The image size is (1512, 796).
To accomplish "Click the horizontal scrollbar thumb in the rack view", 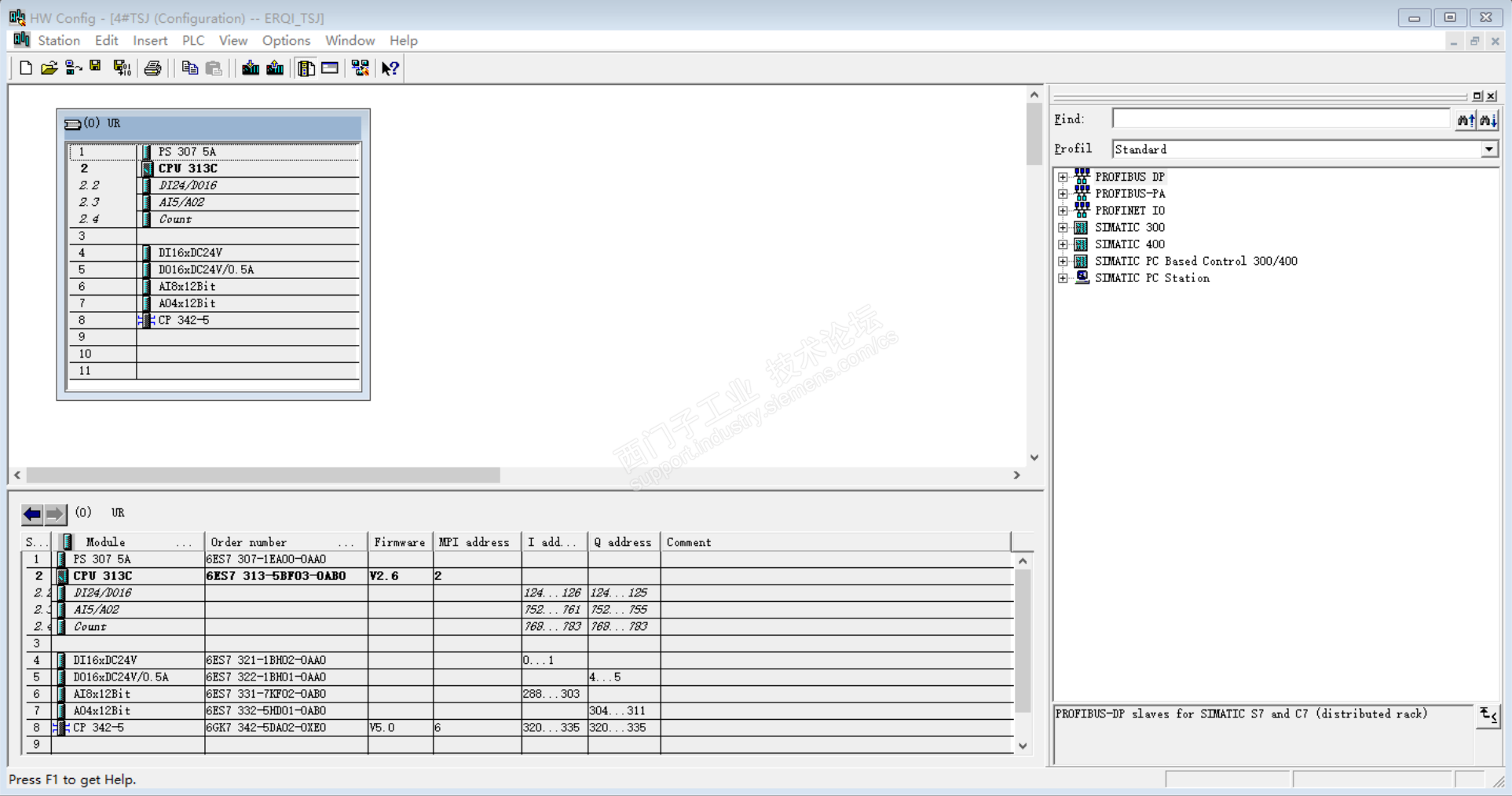I will click(x=263, y=475).
